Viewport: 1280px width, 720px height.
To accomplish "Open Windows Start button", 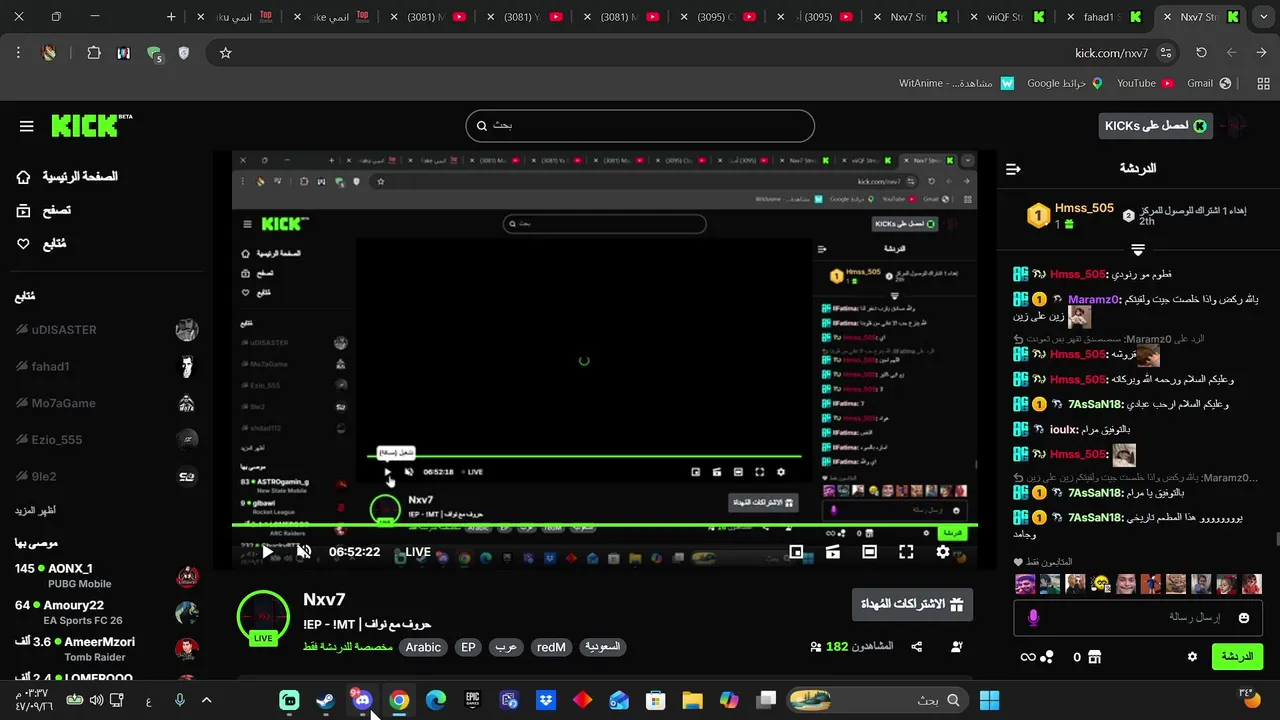I will [x=989, y=700].
